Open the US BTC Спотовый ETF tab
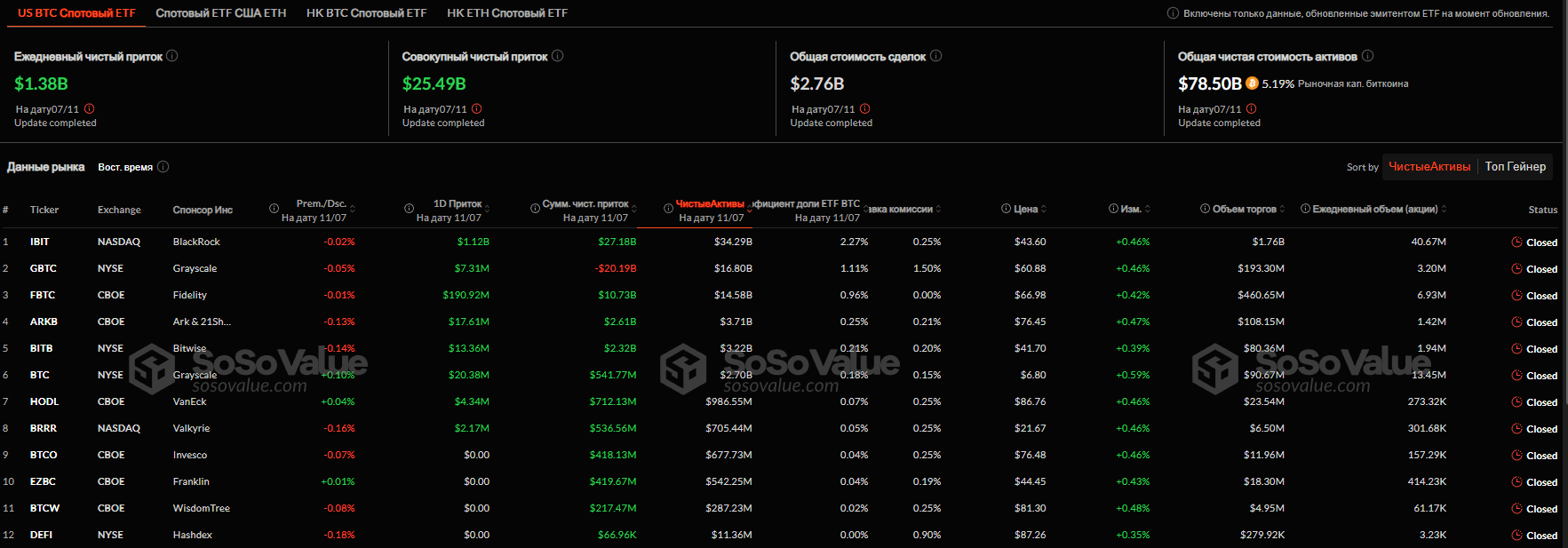The height and width of the screenshot is (548, 1568). [x=76, y=13]
